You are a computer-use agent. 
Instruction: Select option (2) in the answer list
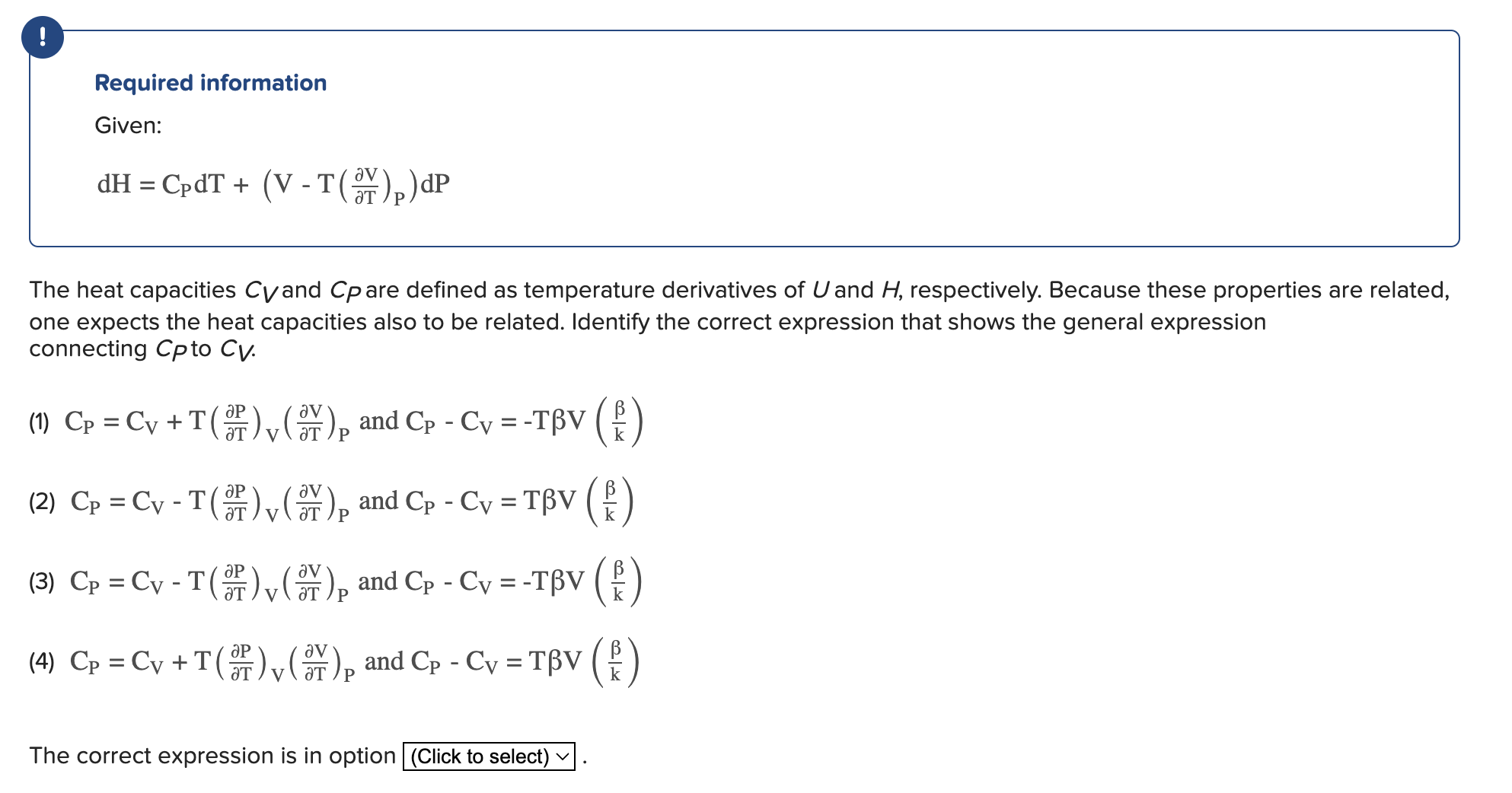[x=46, y=501]
